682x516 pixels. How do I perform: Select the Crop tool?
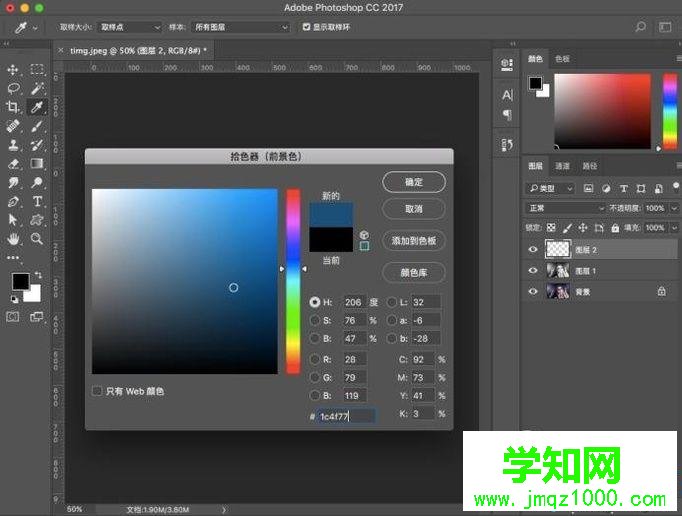click(x=13, y=107)
